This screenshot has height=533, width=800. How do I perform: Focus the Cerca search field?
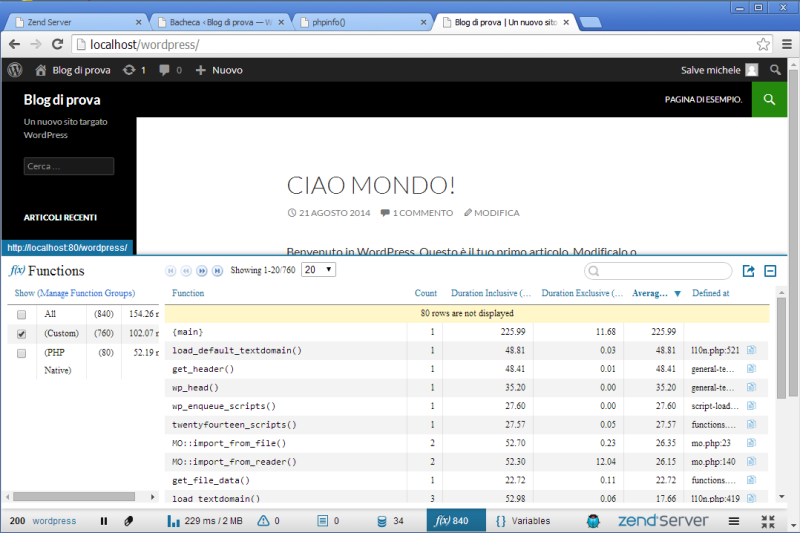[69, 166]
